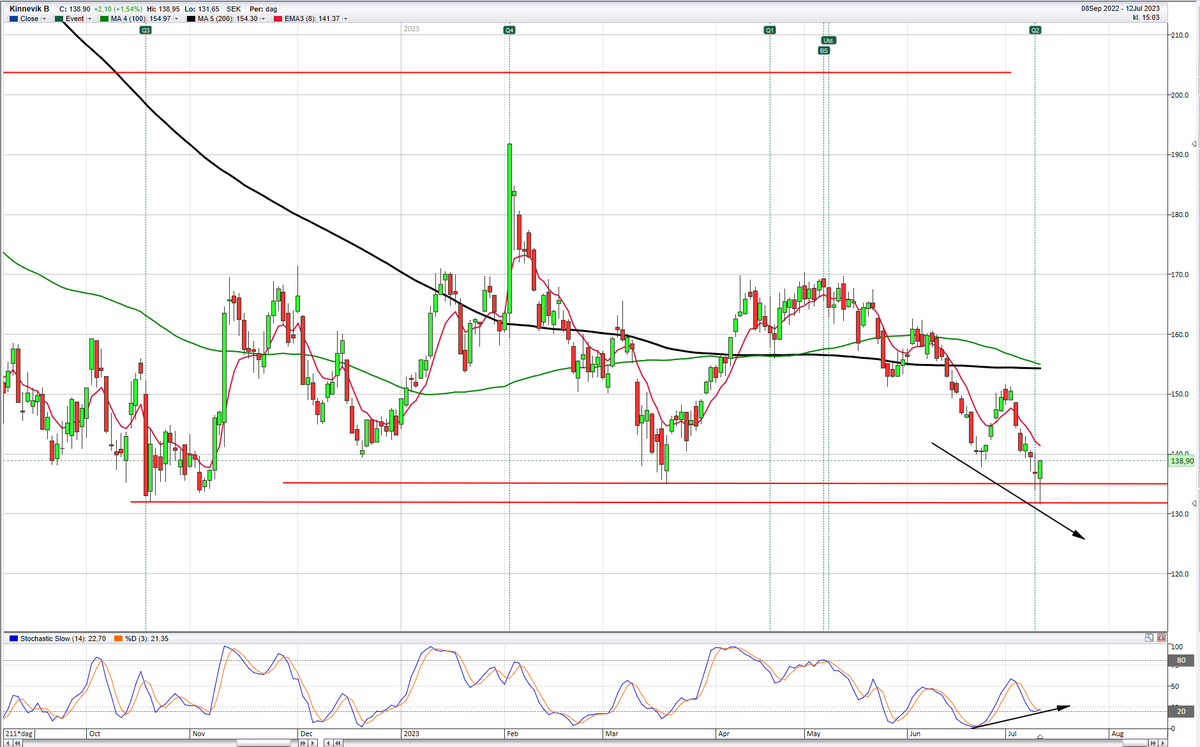Click the Q3 event marker

tap(145, 31)
